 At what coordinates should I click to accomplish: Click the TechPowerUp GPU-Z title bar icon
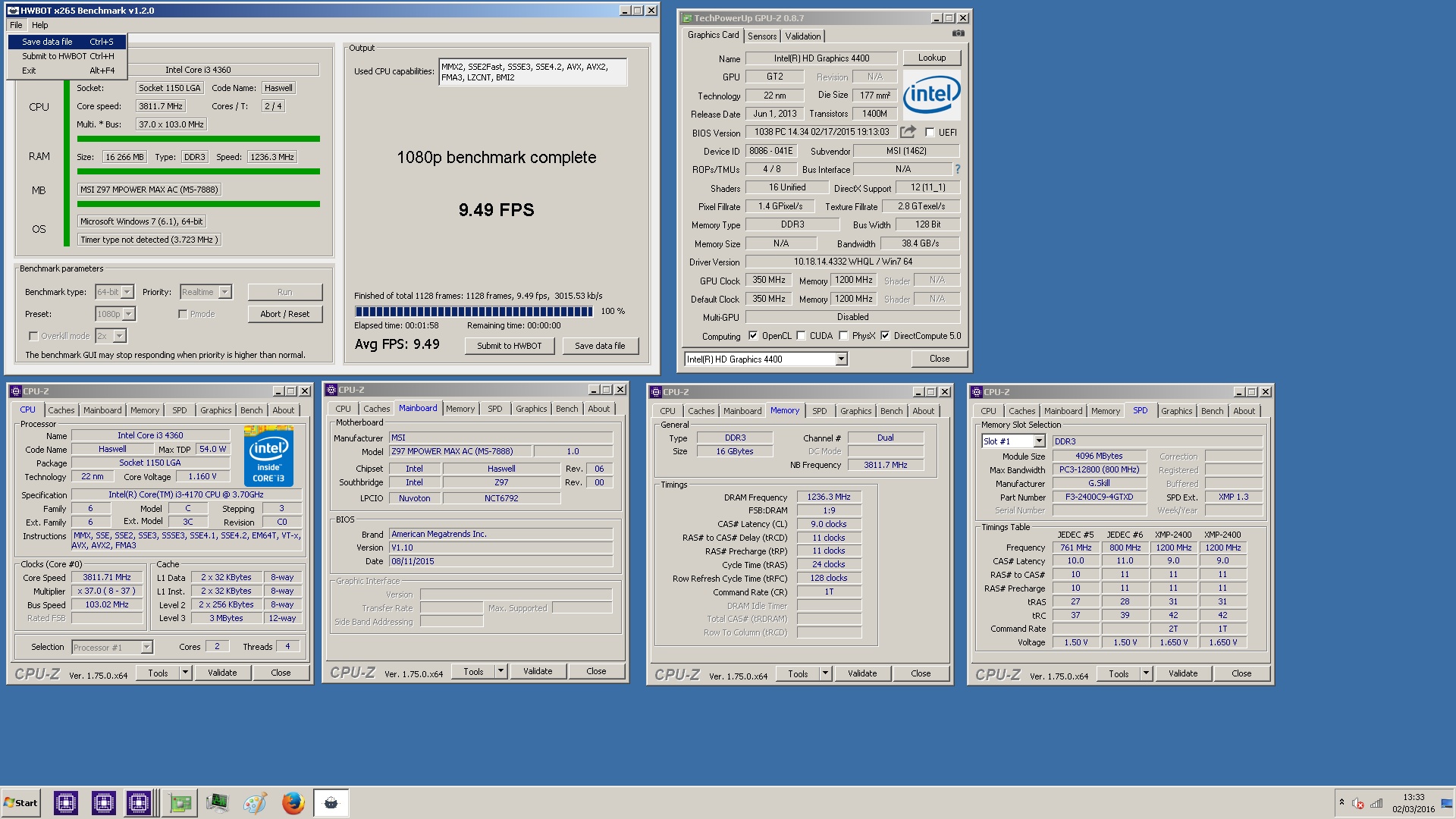(x=687, y=18)
